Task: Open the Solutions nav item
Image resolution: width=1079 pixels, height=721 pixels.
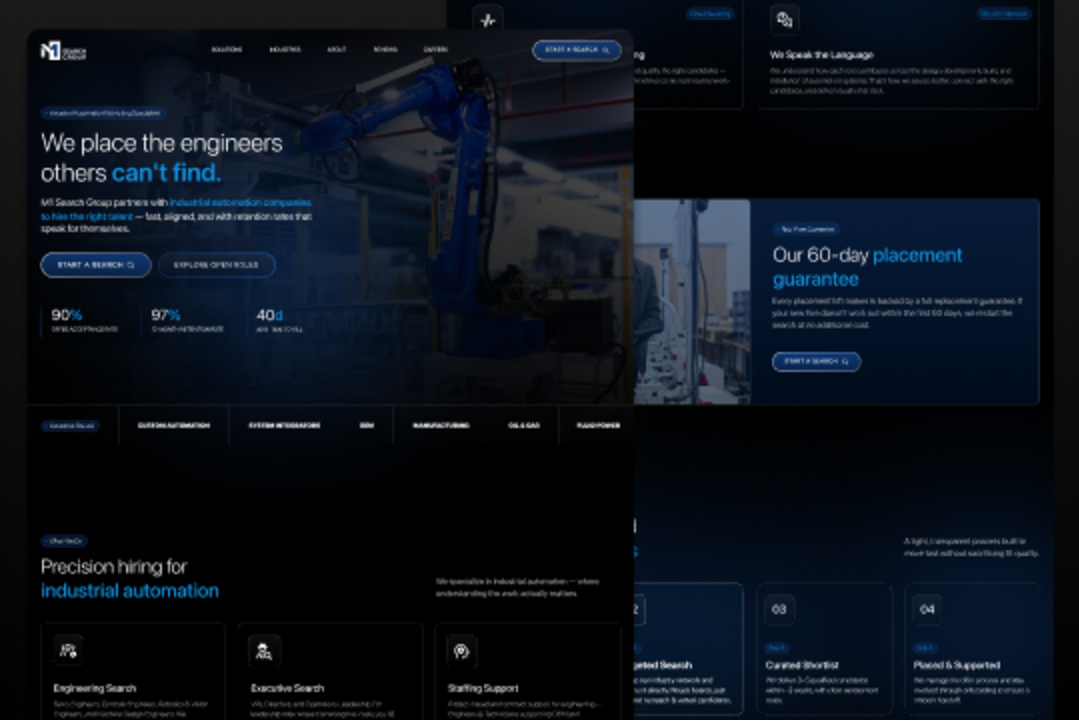Action: pyautogui.click(x=226, y=50)
